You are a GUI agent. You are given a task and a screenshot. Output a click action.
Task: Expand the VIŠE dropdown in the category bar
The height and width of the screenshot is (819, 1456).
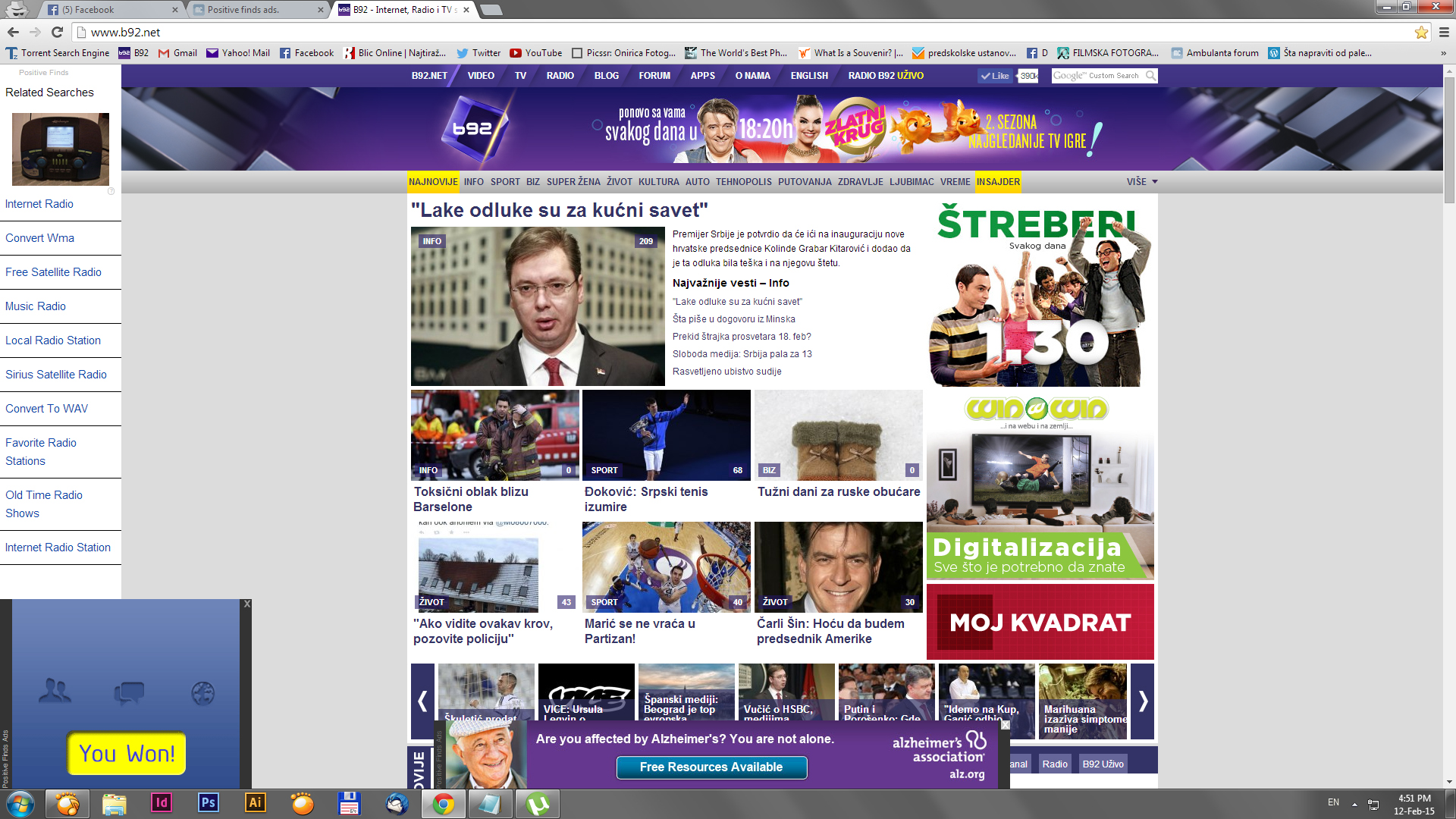point(1142,182)
